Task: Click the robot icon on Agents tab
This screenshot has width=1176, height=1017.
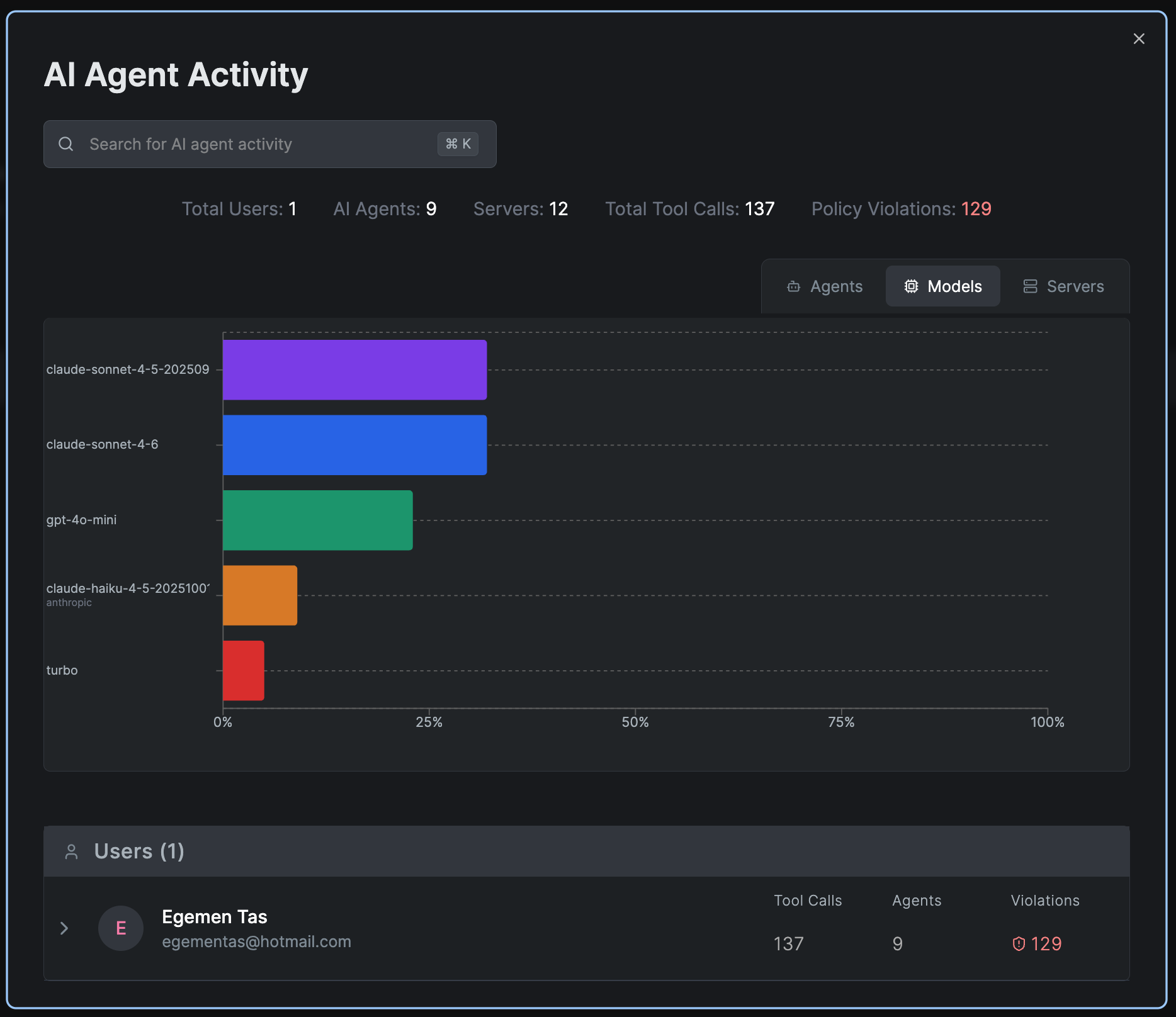Action: 793,286
